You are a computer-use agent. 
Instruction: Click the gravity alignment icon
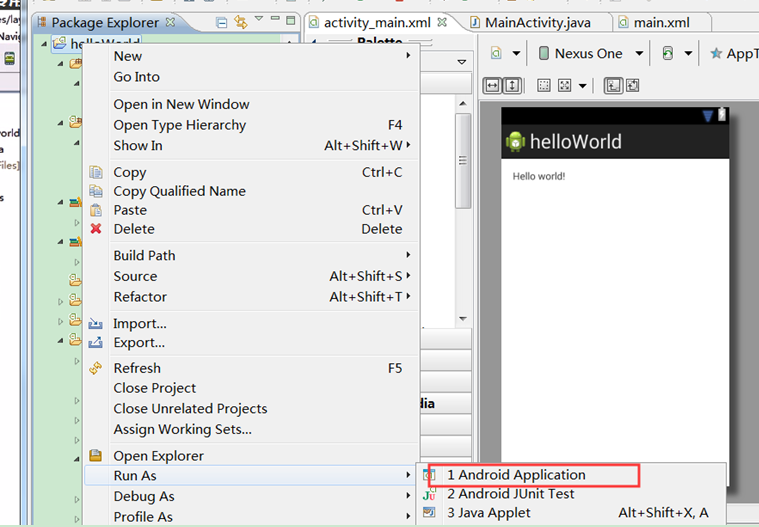click(564, 86)
